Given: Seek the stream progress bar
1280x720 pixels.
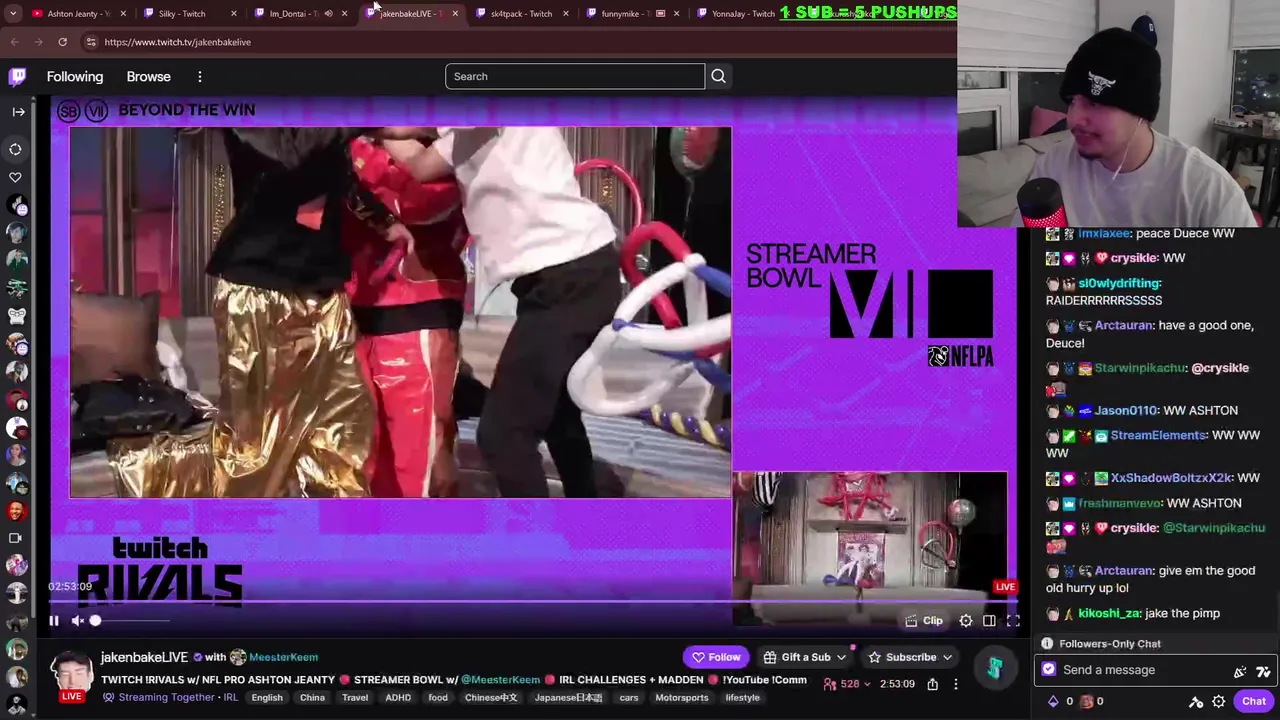Looking at the screenshot, I should pyautogui.click(x=533, y=602).
